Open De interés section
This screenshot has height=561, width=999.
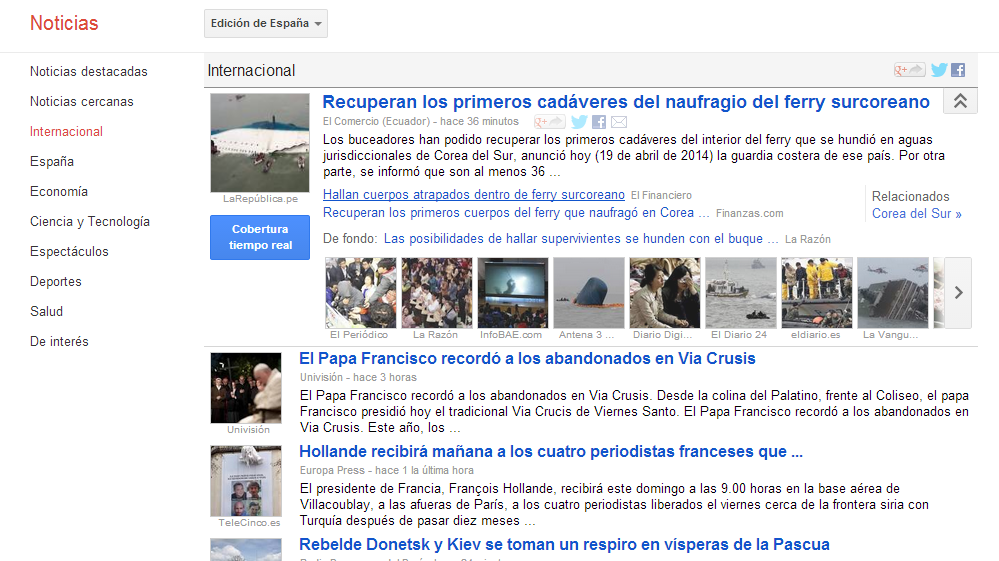59,341
